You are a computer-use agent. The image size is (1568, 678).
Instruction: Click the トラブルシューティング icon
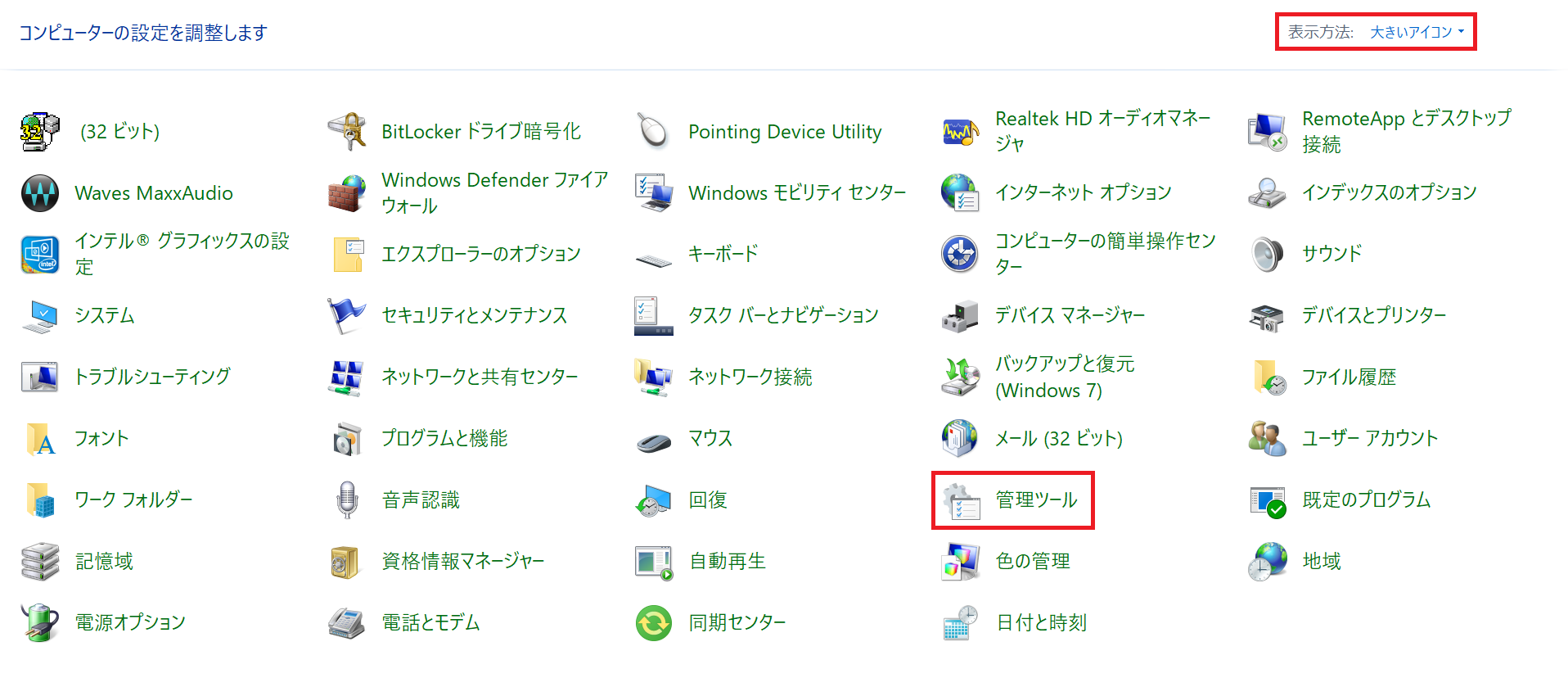point(40,377)
